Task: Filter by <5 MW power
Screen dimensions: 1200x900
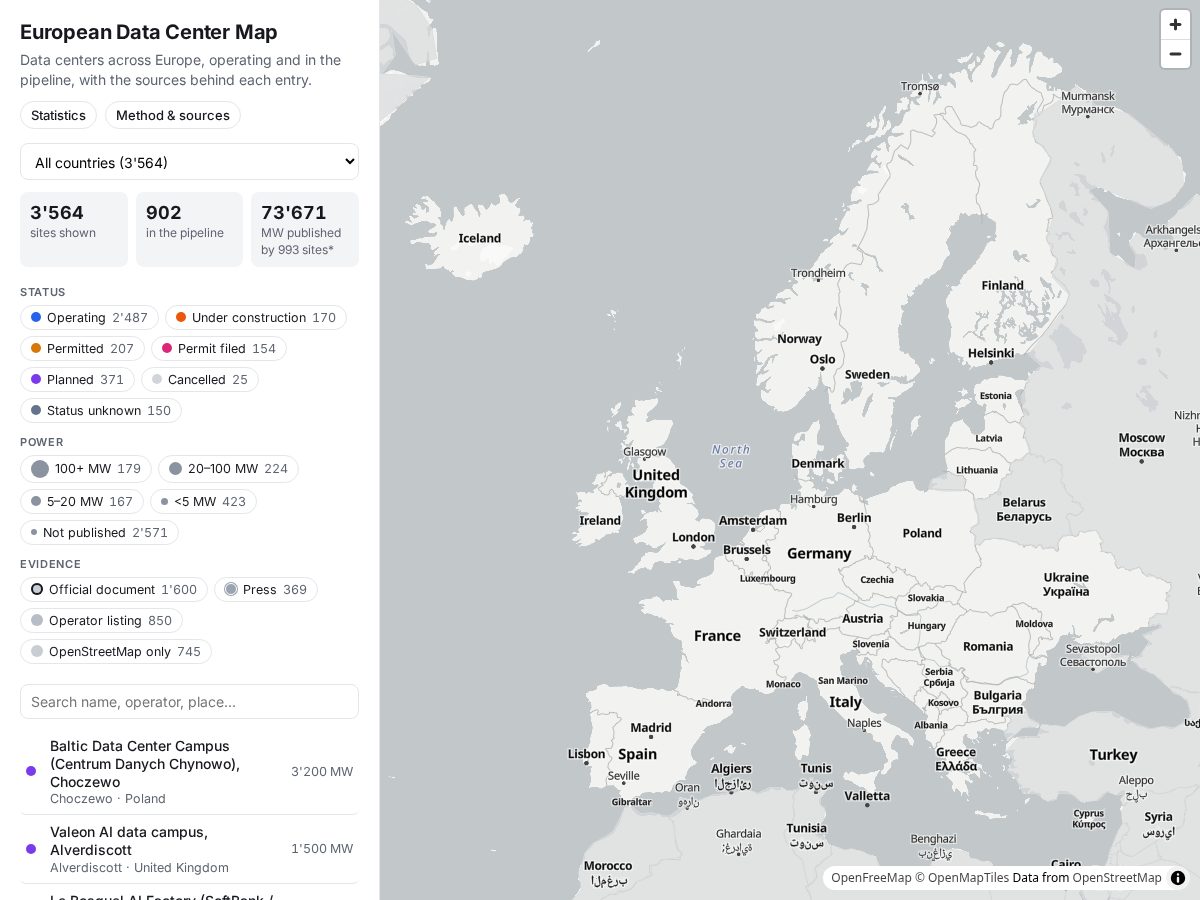Action: (203, 502)
